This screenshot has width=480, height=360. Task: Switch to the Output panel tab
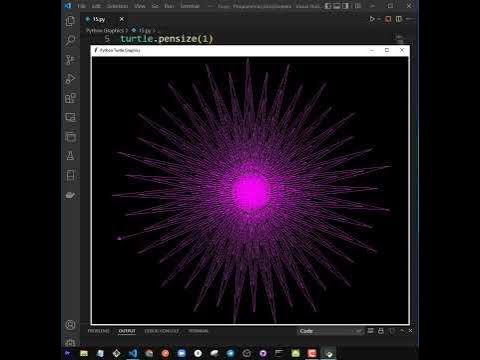(127, 331)
